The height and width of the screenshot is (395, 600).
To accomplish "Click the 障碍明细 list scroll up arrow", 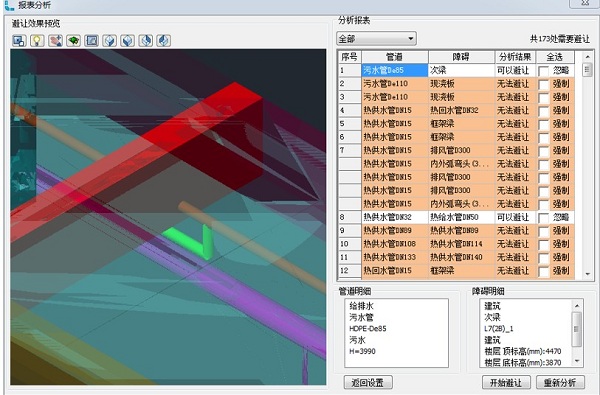I will click(577, 305).
